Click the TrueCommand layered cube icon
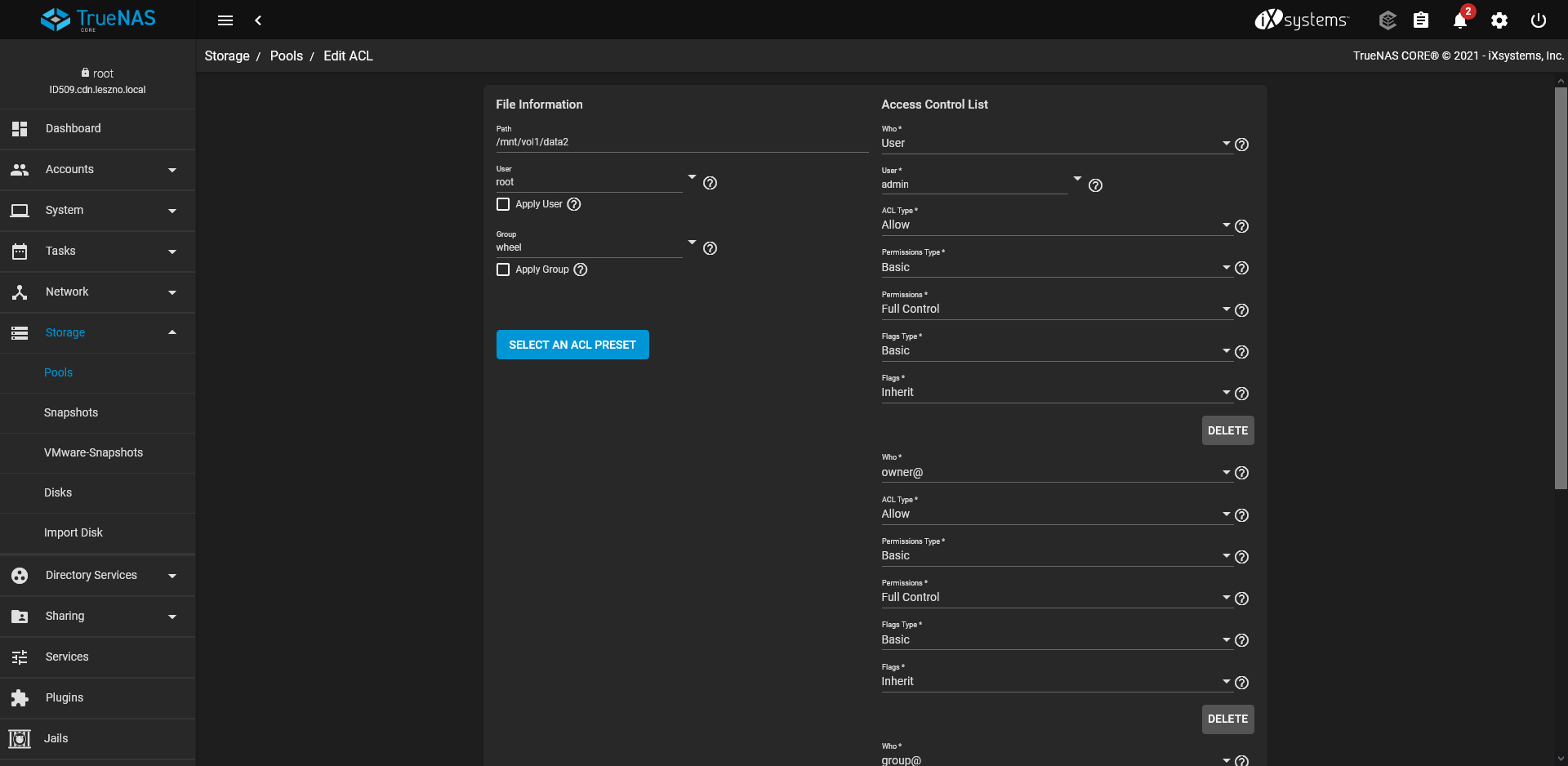 (x=1387, y=20)
